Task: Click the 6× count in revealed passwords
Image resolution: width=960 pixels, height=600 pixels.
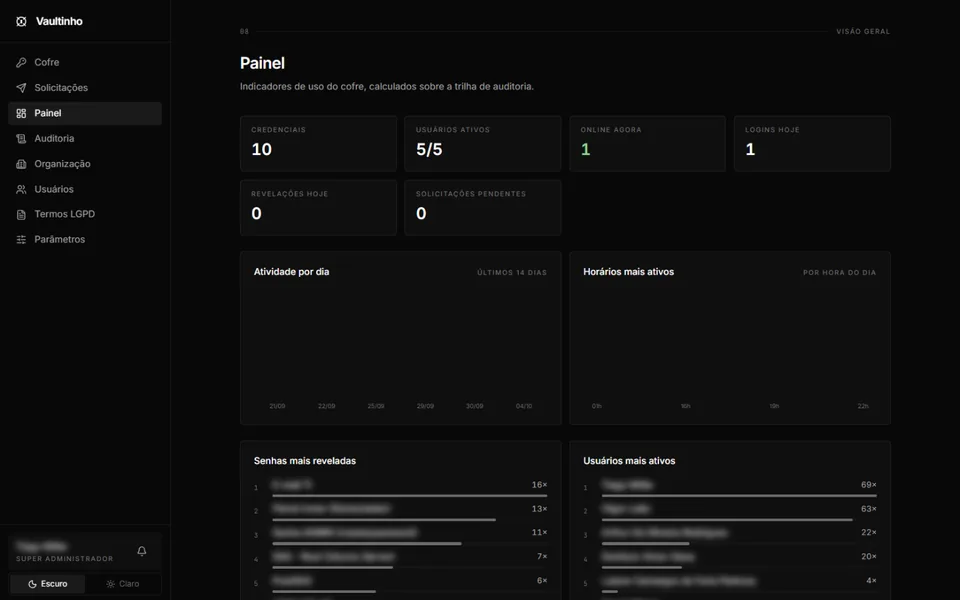Action: pyautogui.click(x=542, y=580)
